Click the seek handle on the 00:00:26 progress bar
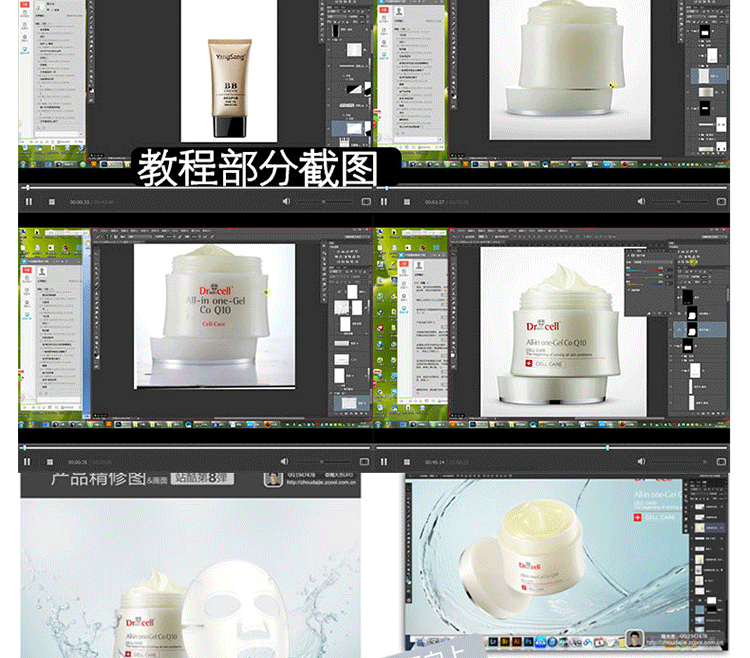 [x=24, y=448]
